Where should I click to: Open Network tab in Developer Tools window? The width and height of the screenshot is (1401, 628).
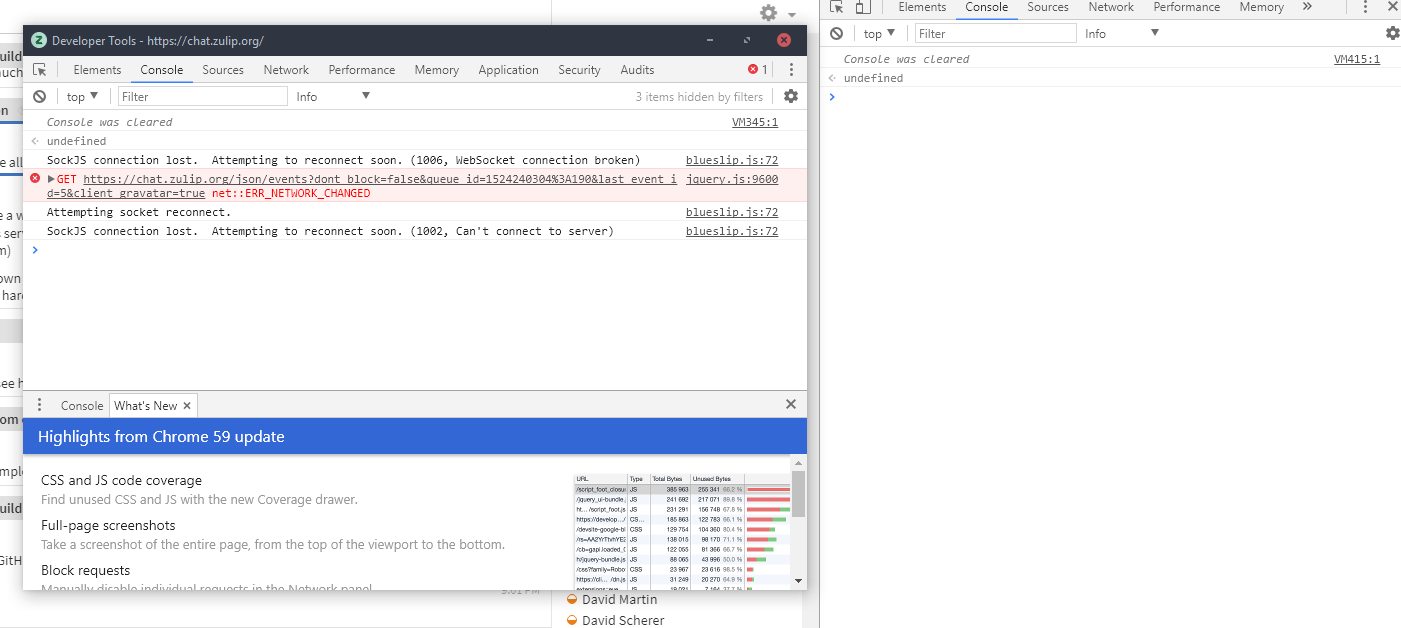coord(286,70)
